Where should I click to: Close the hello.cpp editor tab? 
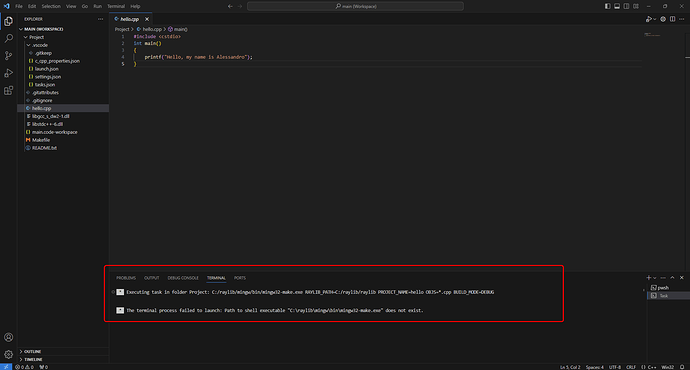147,19
